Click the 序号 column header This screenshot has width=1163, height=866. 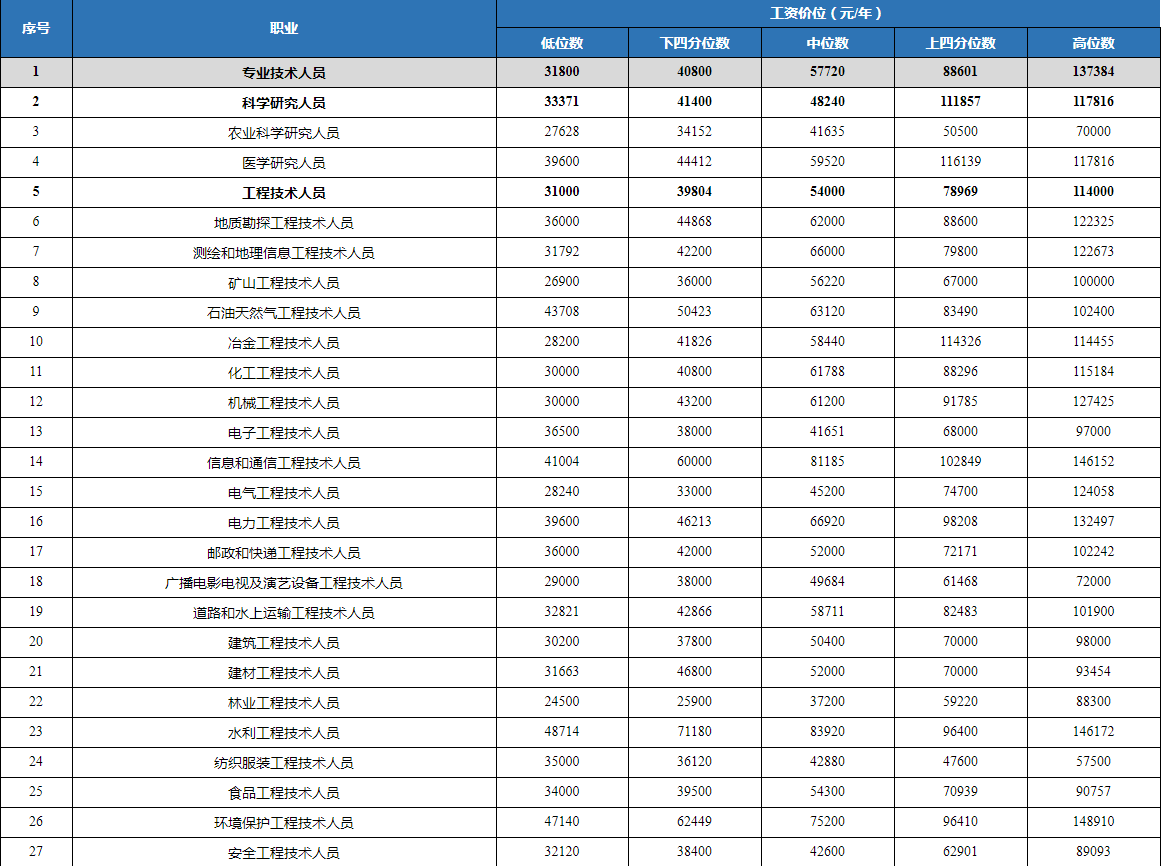point(36,28)
